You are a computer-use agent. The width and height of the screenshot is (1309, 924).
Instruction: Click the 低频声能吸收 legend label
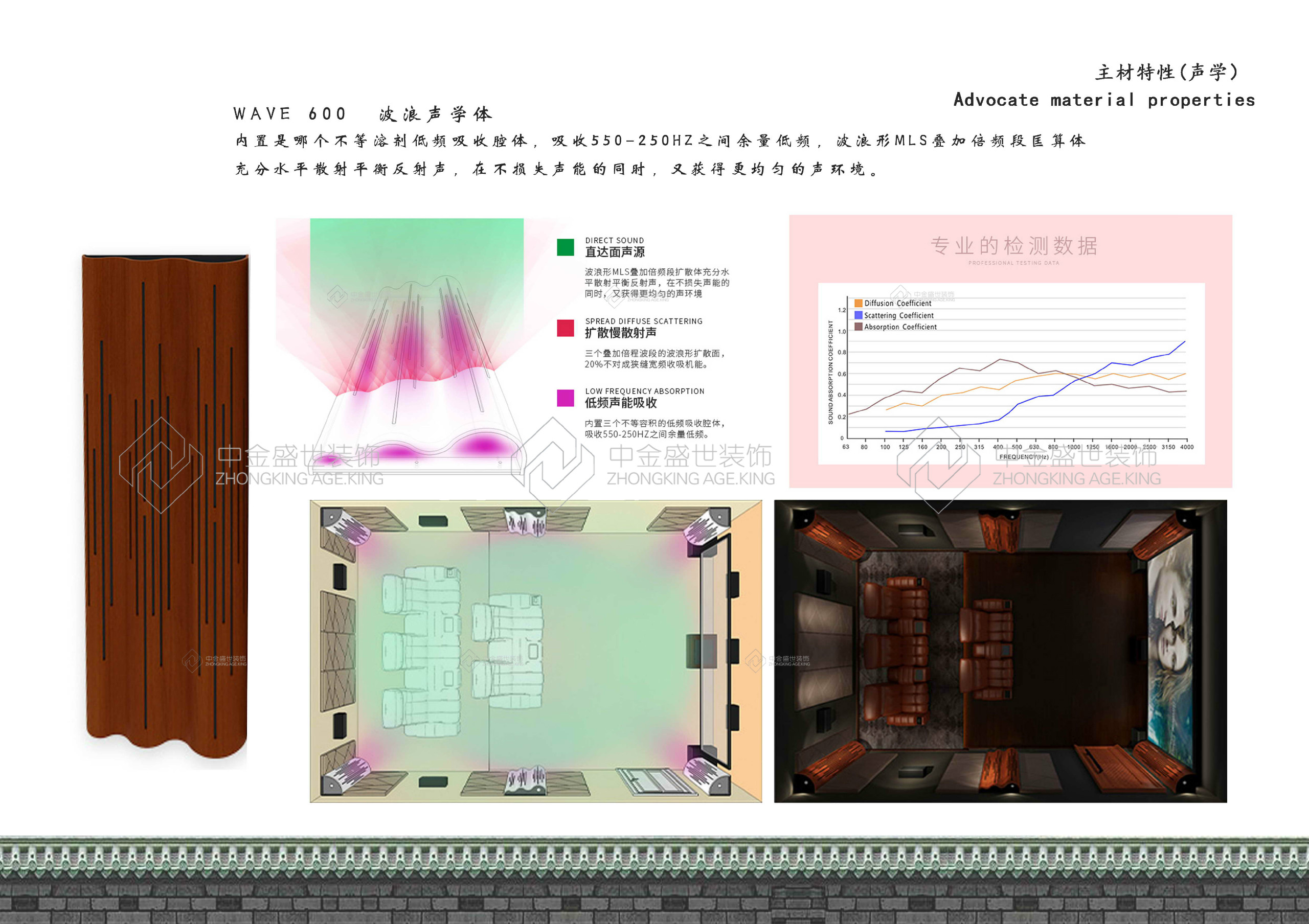click(620, 403)
